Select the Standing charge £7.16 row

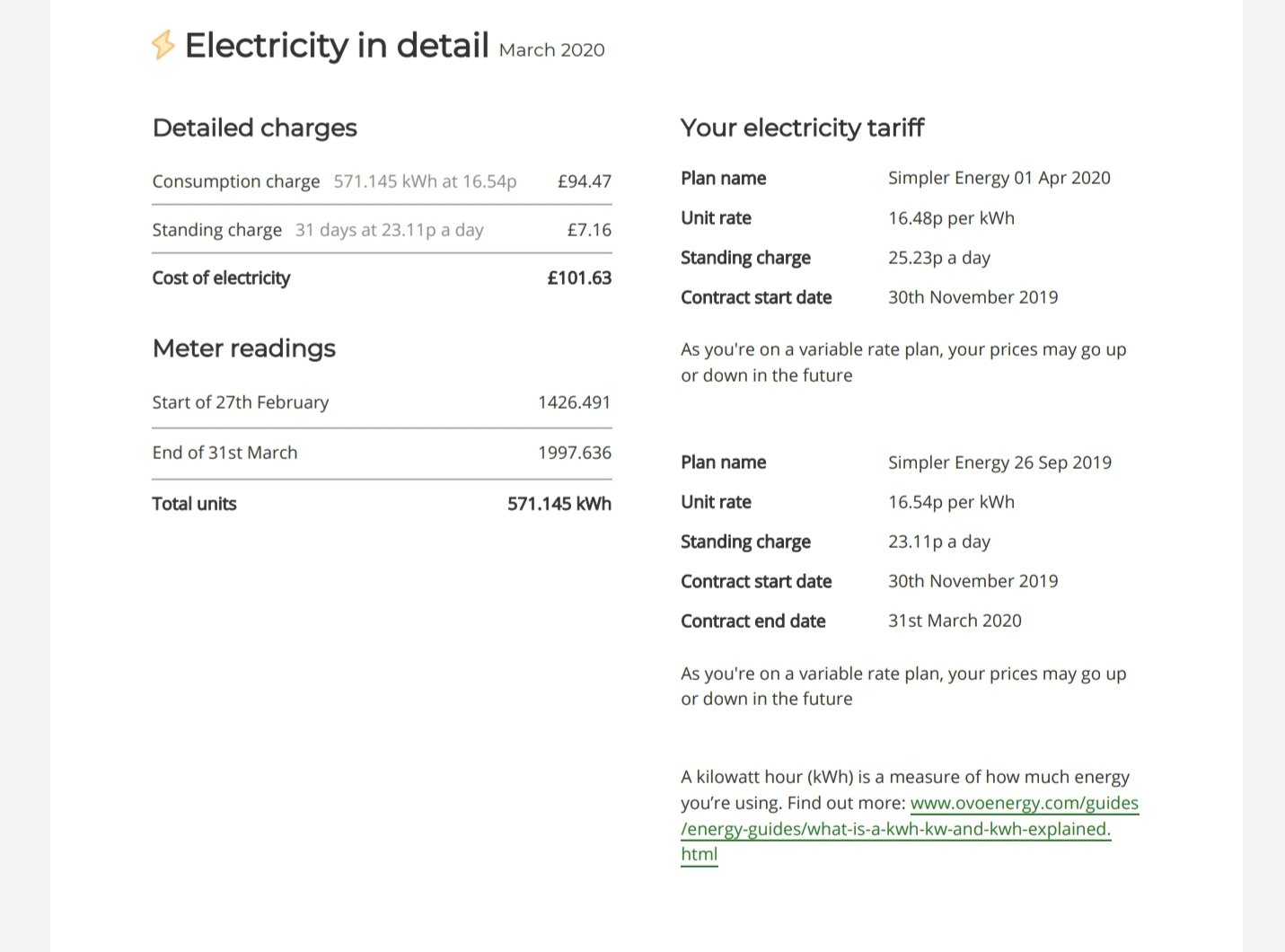pyautogui.click(x=382, y=230)
